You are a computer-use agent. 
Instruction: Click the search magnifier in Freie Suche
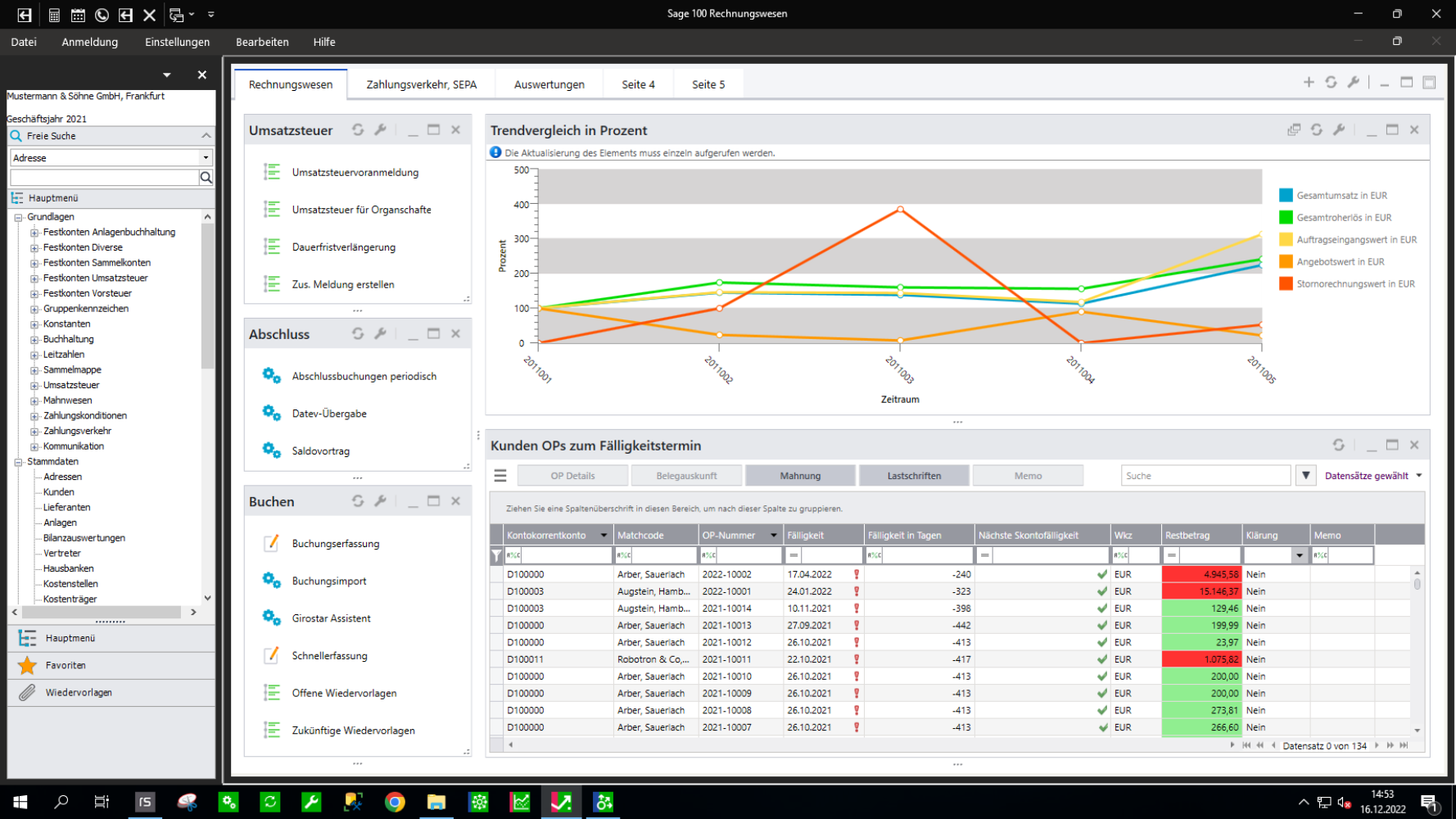[206, 178]
